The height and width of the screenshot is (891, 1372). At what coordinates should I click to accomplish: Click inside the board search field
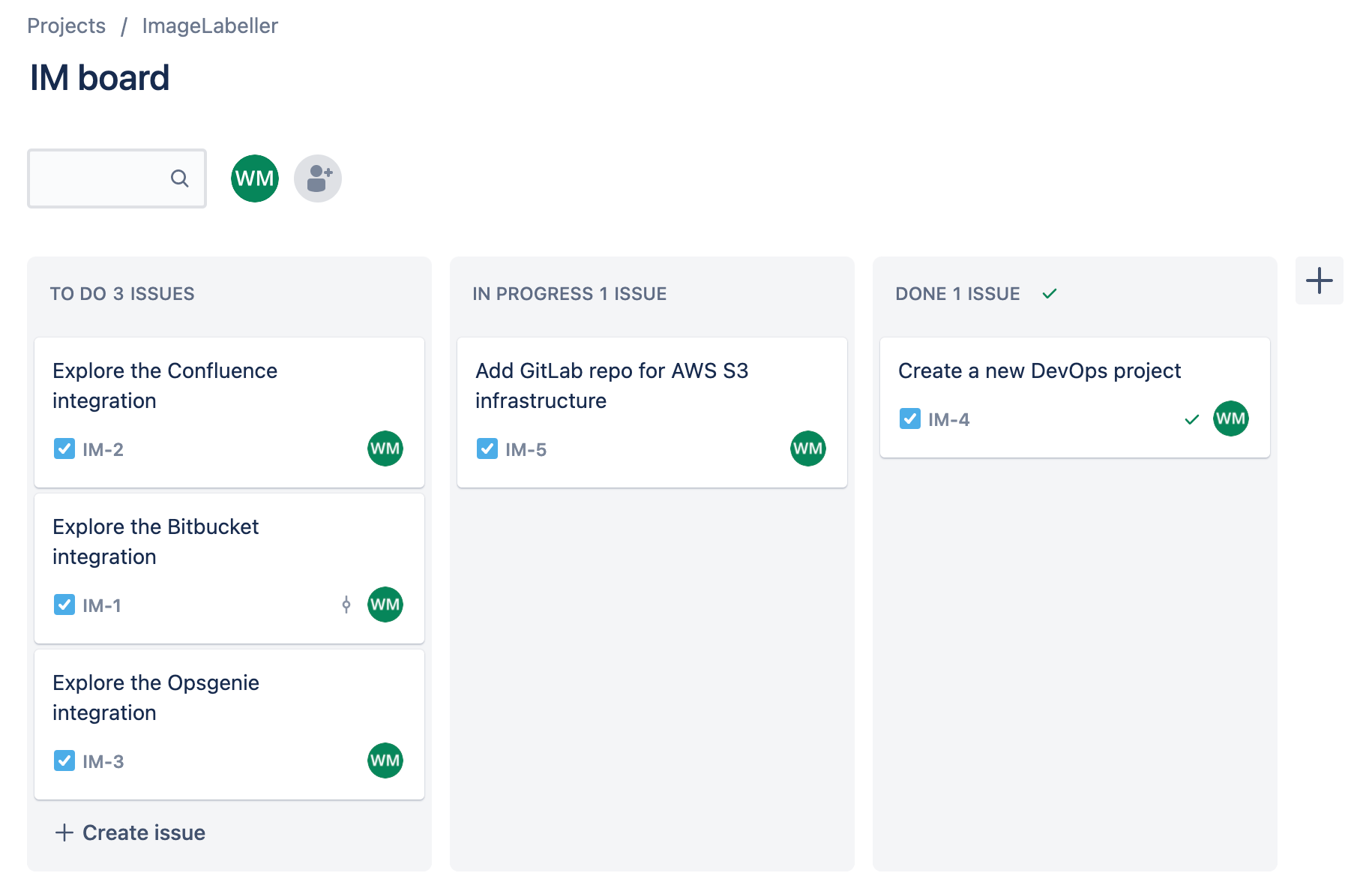tap(105, 178)
